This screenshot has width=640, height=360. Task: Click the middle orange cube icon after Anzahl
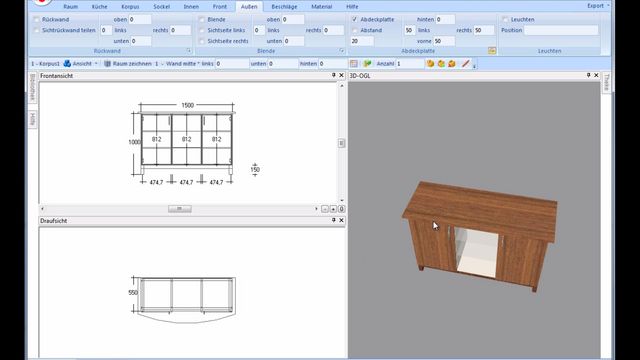pos(441,64)
